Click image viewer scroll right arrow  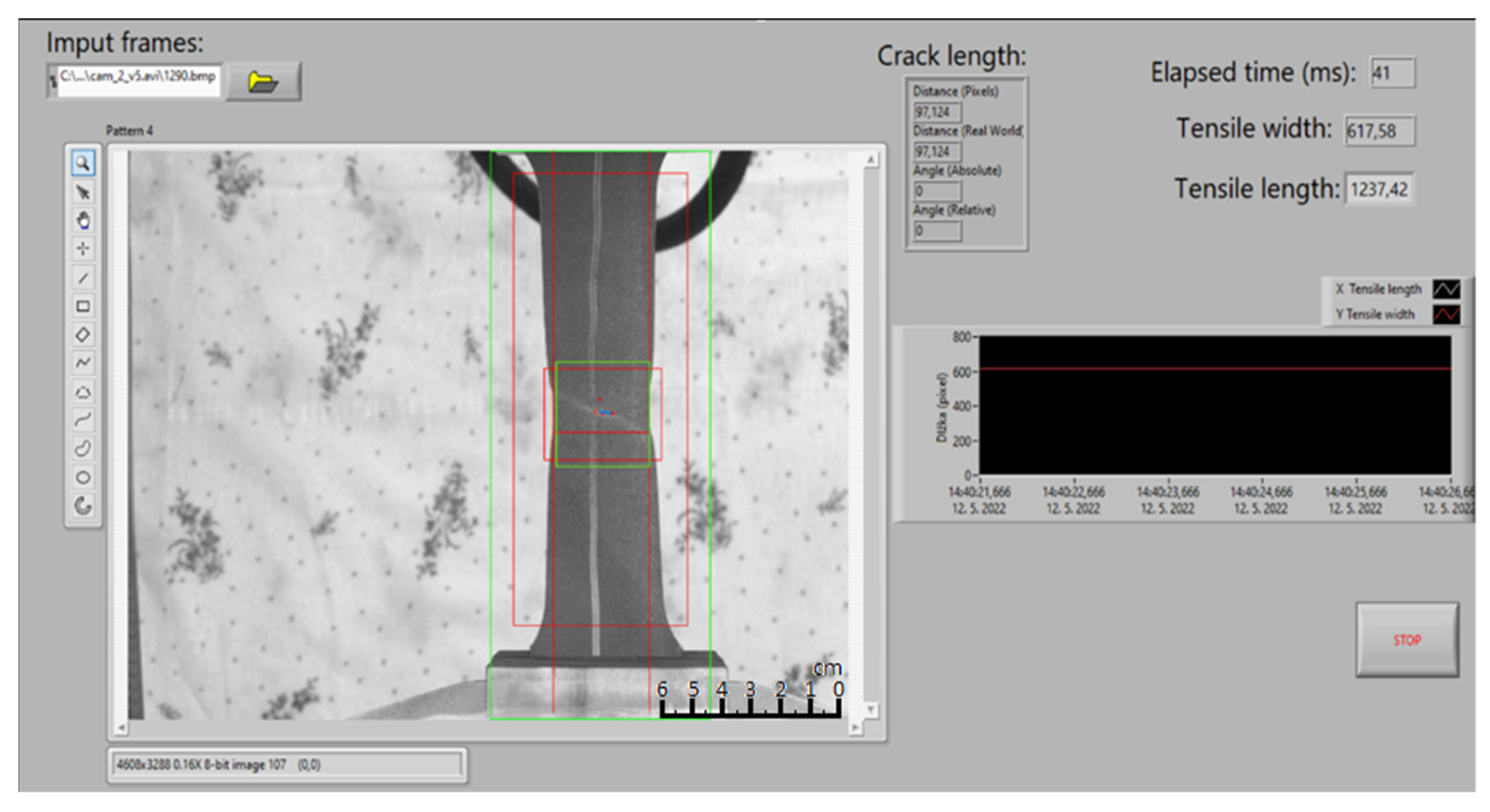pyautogui.click(x=855, y=728)
